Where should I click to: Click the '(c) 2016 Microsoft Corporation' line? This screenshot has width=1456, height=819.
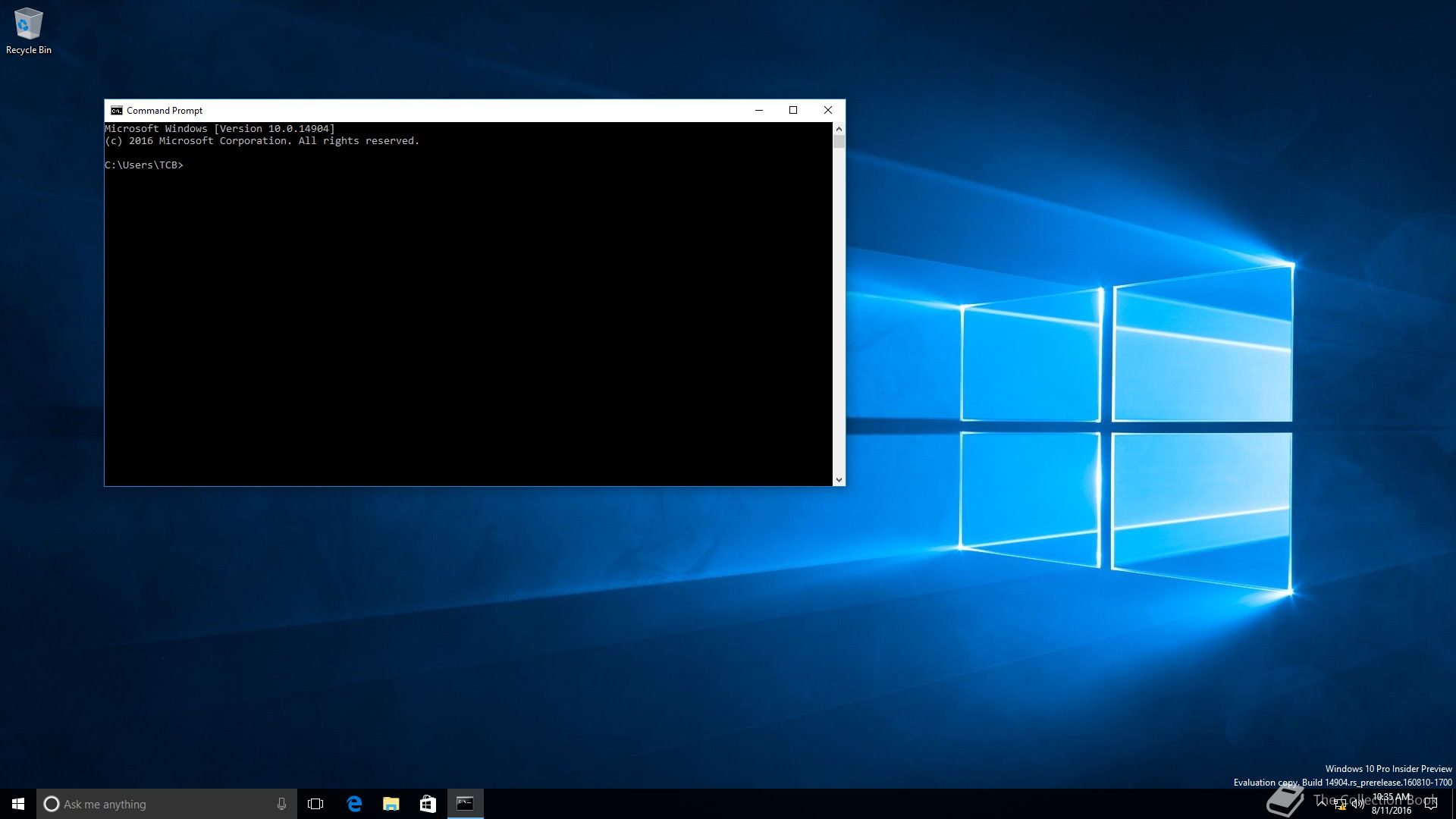tap(262, 141)
